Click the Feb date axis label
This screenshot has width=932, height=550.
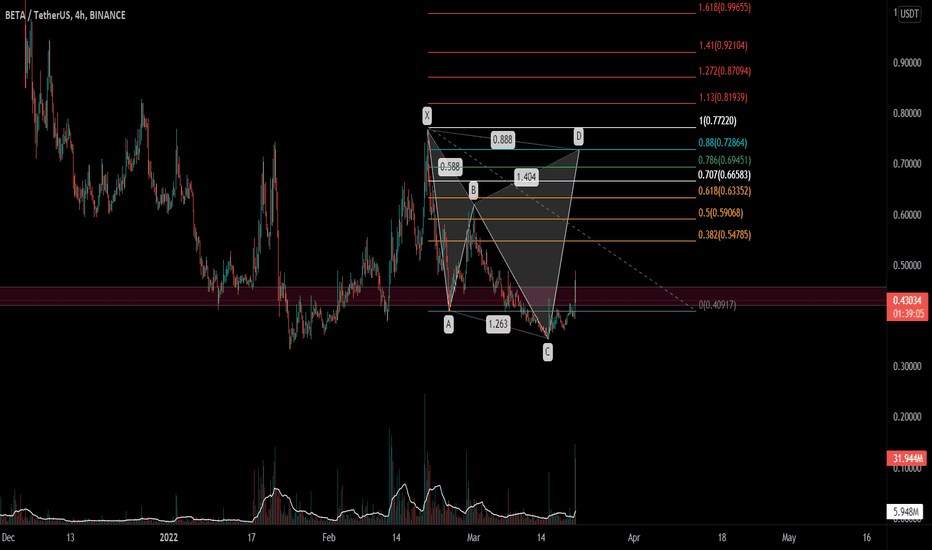329,538
